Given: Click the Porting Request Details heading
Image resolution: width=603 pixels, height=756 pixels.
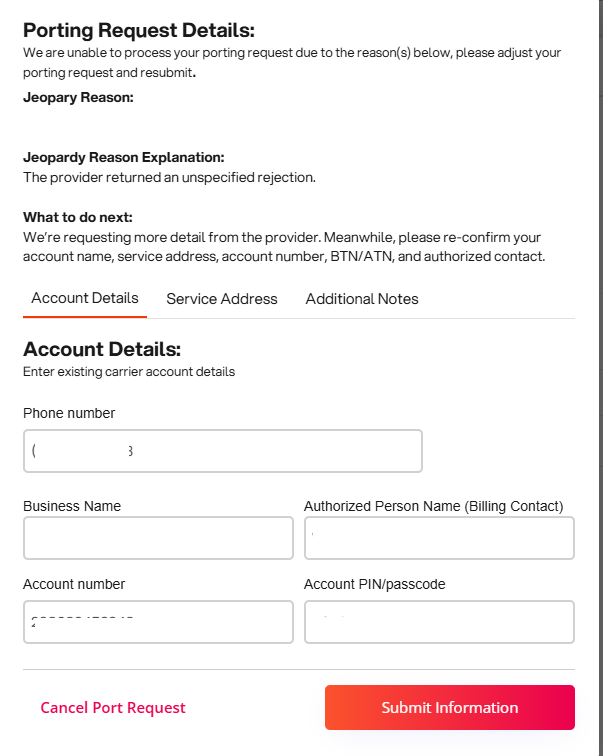Looking at the screenshot, I should tap(139, 31).
